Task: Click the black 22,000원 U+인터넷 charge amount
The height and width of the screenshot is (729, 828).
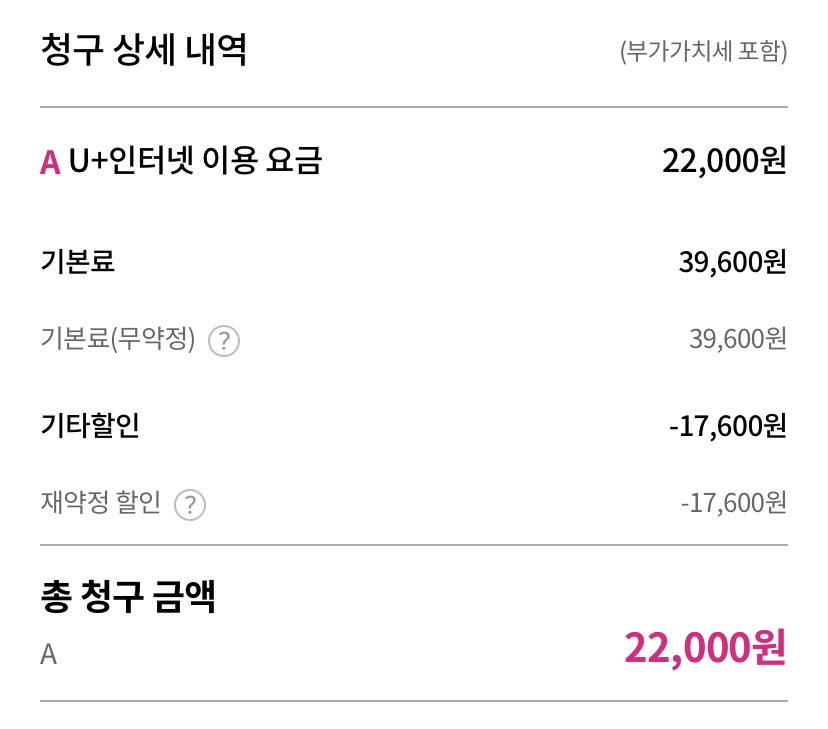Action: click(x=724, y=161)
